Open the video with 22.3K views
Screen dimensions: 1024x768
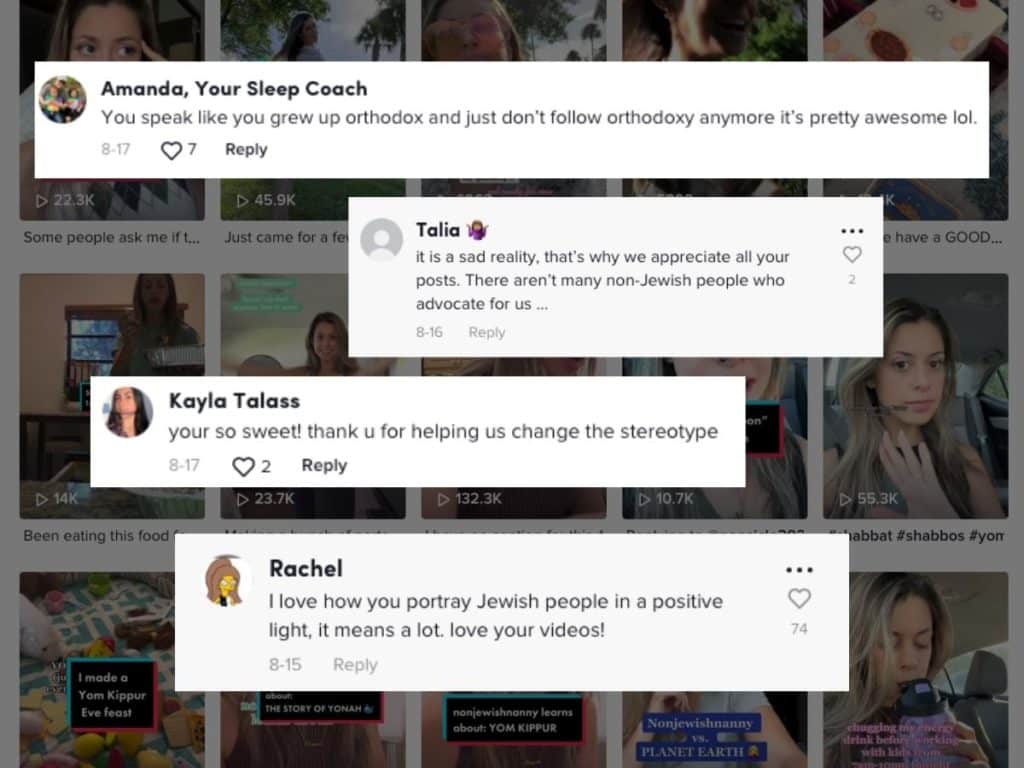pyautogui.click(x=112, y=199)
